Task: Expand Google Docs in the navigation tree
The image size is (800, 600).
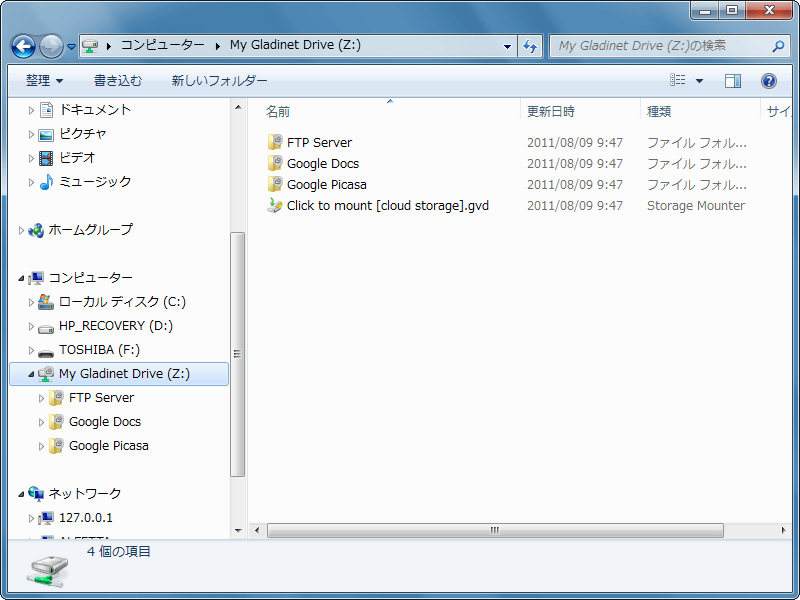Action: click(41, 422)
